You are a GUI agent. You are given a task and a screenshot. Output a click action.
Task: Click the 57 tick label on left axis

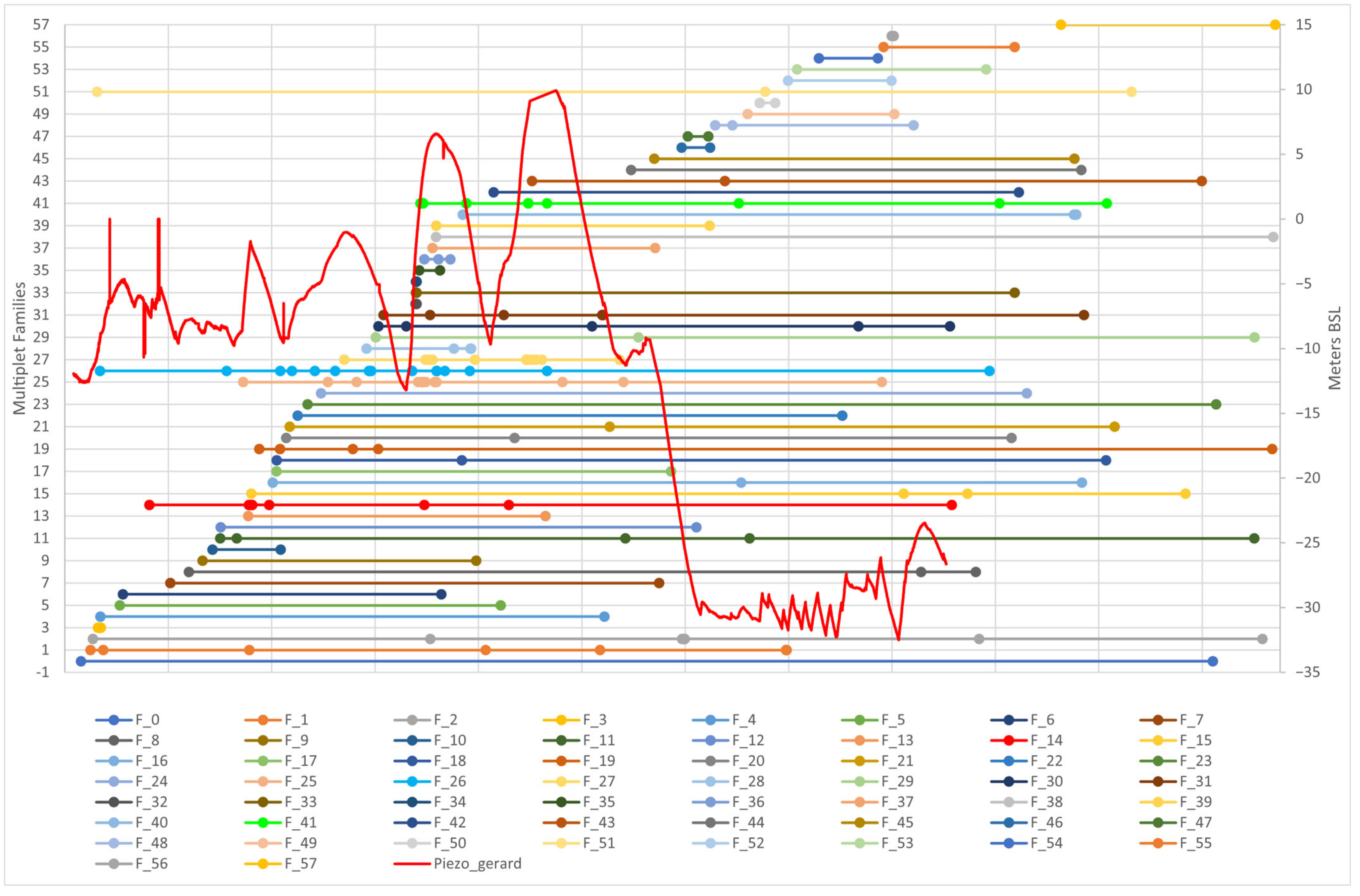pos(41,25)
